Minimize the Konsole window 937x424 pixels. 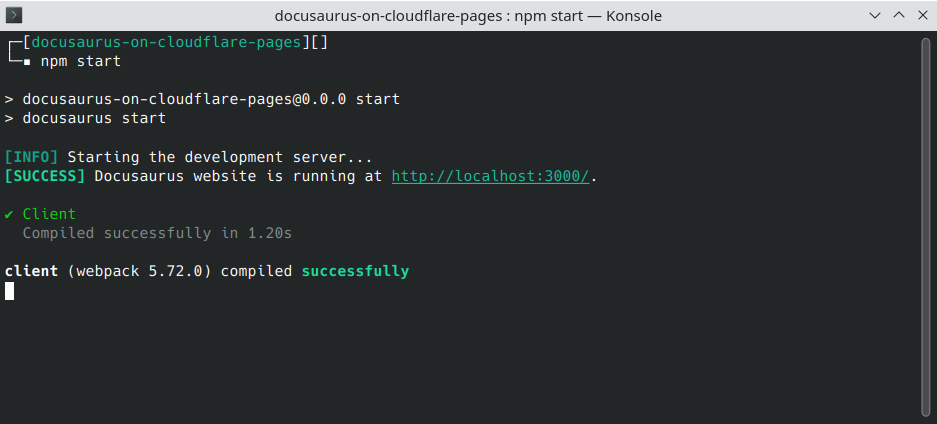(x=875, y=15)
